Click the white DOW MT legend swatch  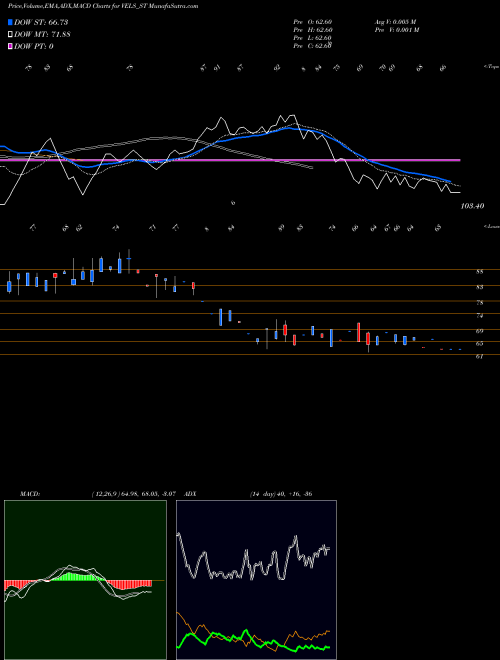click(10, 35)
